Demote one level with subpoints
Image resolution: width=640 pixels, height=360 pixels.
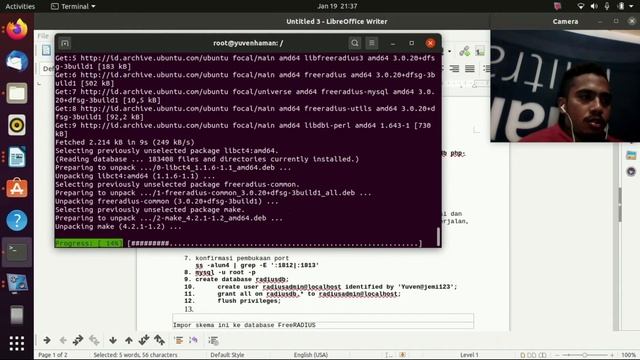click(78, 340)
